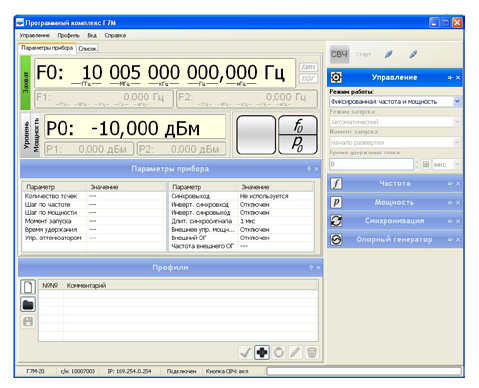This screenshot has width=479, height=388.
Task: Click the status bar progress bar
Action: tap(364, 371)
